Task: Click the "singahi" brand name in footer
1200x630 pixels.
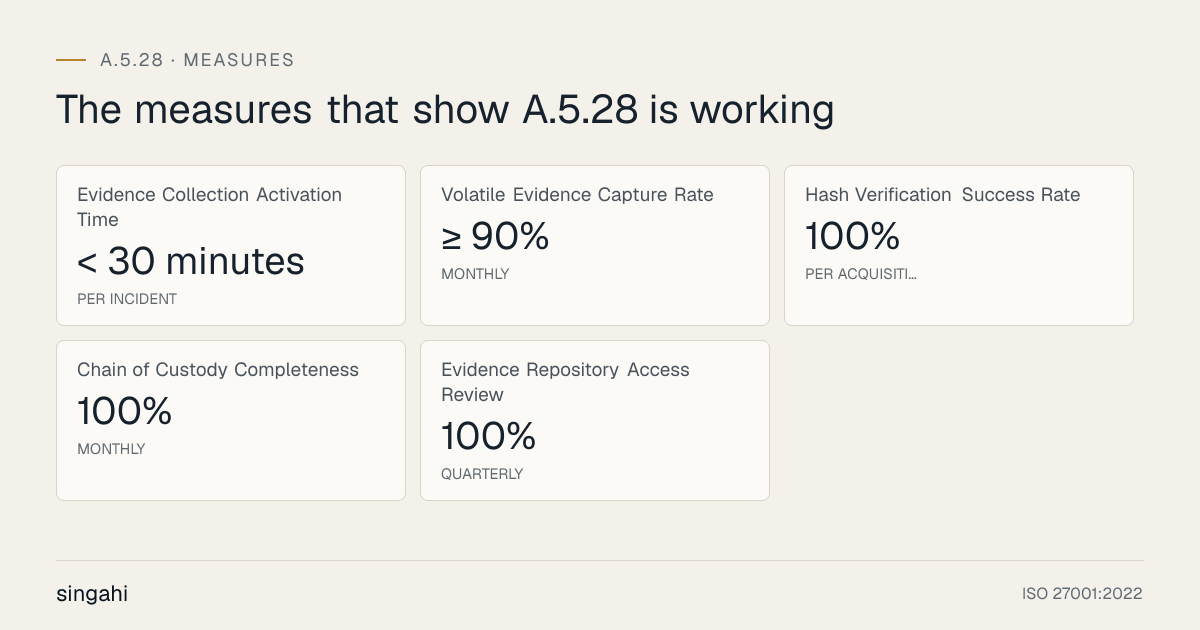Action: 92,594
